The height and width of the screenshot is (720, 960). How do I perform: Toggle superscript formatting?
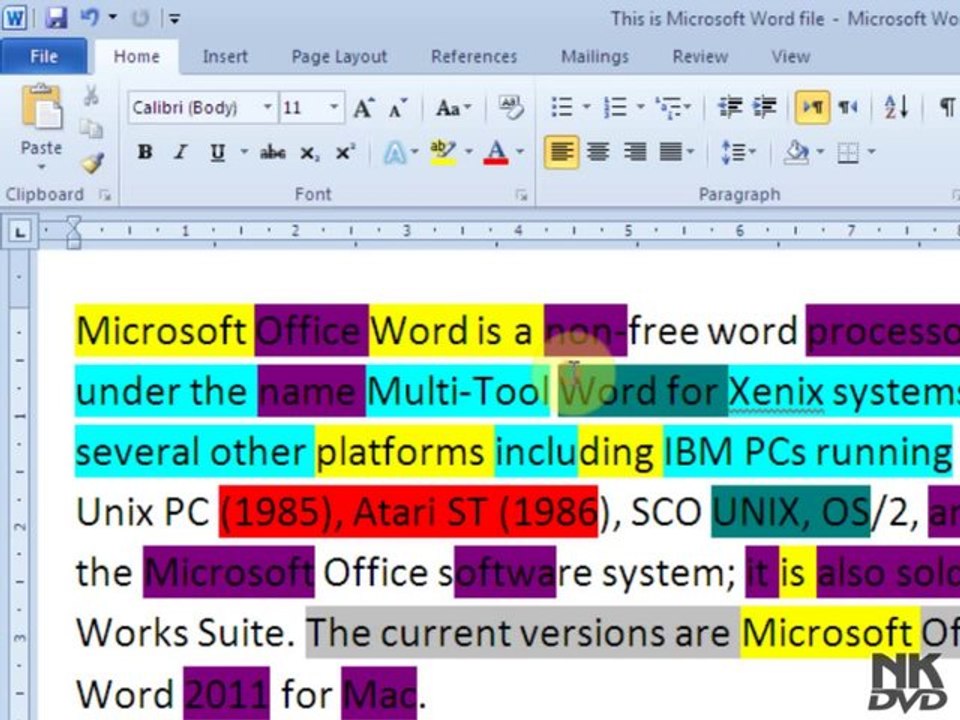click(x=345, y=152)
